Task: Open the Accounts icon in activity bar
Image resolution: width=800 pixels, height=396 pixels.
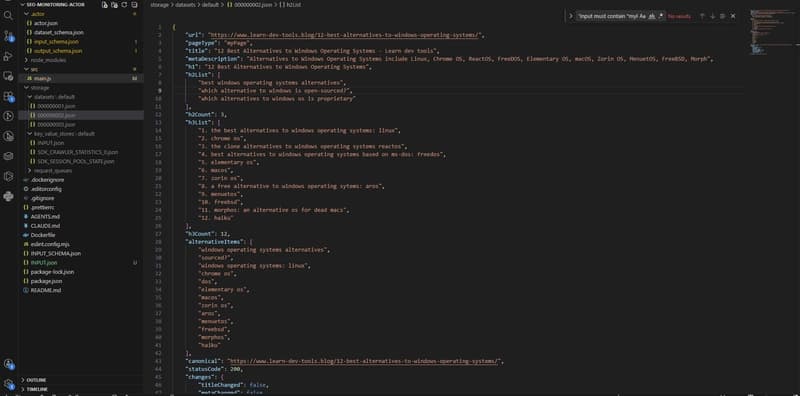Action: 8,364
